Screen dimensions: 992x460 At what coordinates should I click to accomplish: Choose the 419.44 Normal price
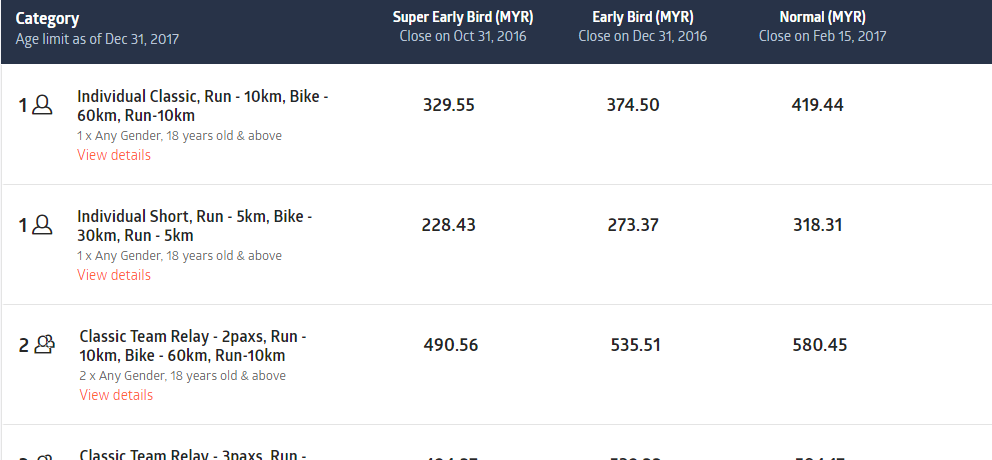tap(818, 105)
